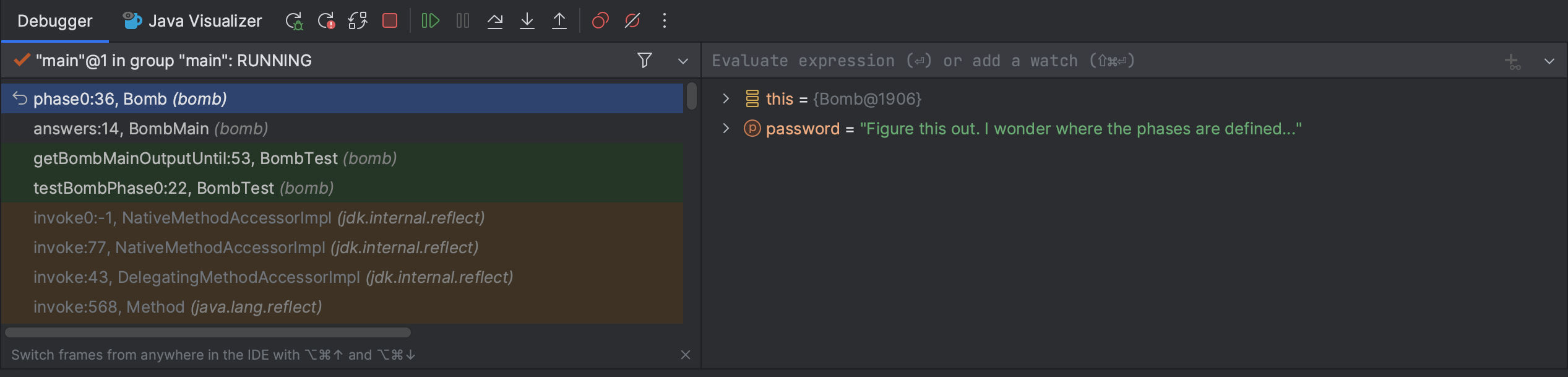Viewport: 1568px width, 377px height.
Task: Switch to the Java Visualizer tab
Action: click(192, 20)
